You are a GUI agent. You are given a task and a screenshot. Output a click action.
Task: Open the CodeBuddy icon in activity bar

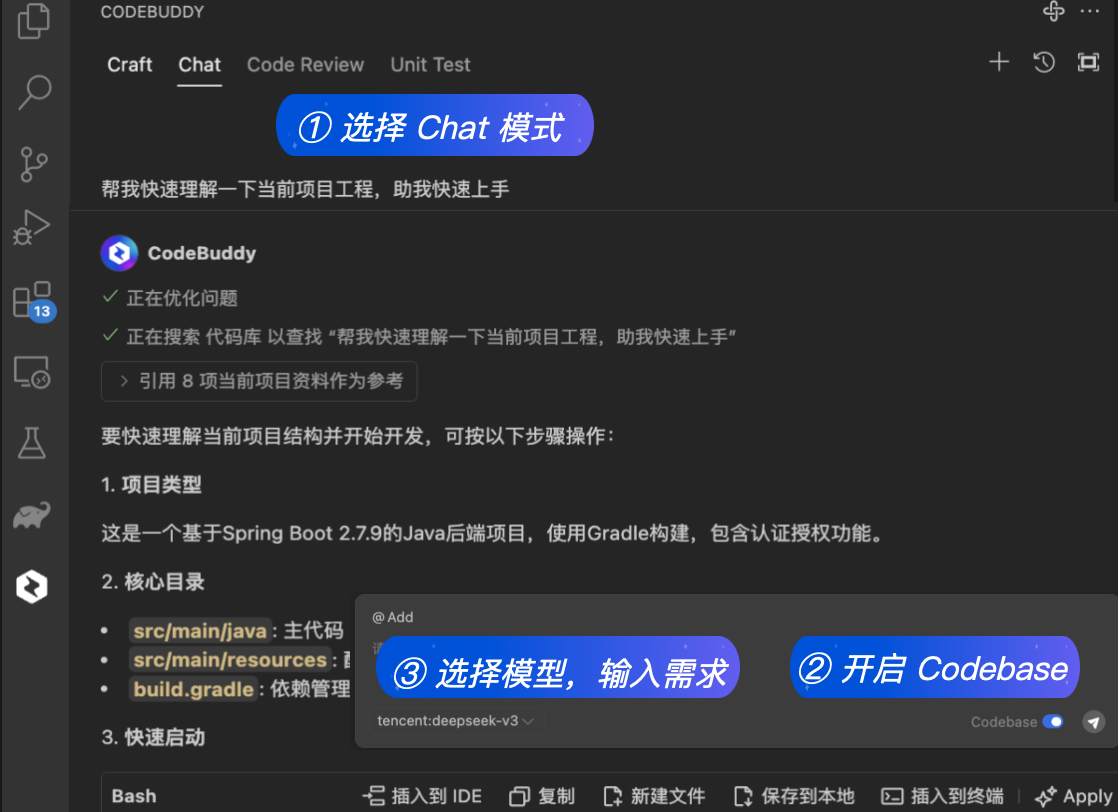pyautogui.click(x=32, y=587)
